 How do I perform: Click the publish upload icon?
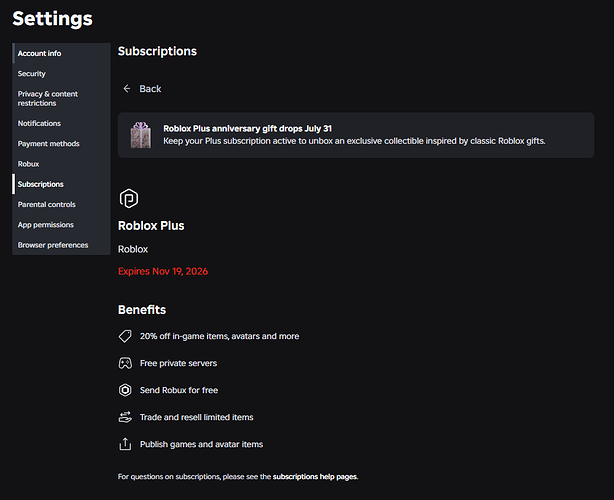pyautogui.click(x=125, y=444)
